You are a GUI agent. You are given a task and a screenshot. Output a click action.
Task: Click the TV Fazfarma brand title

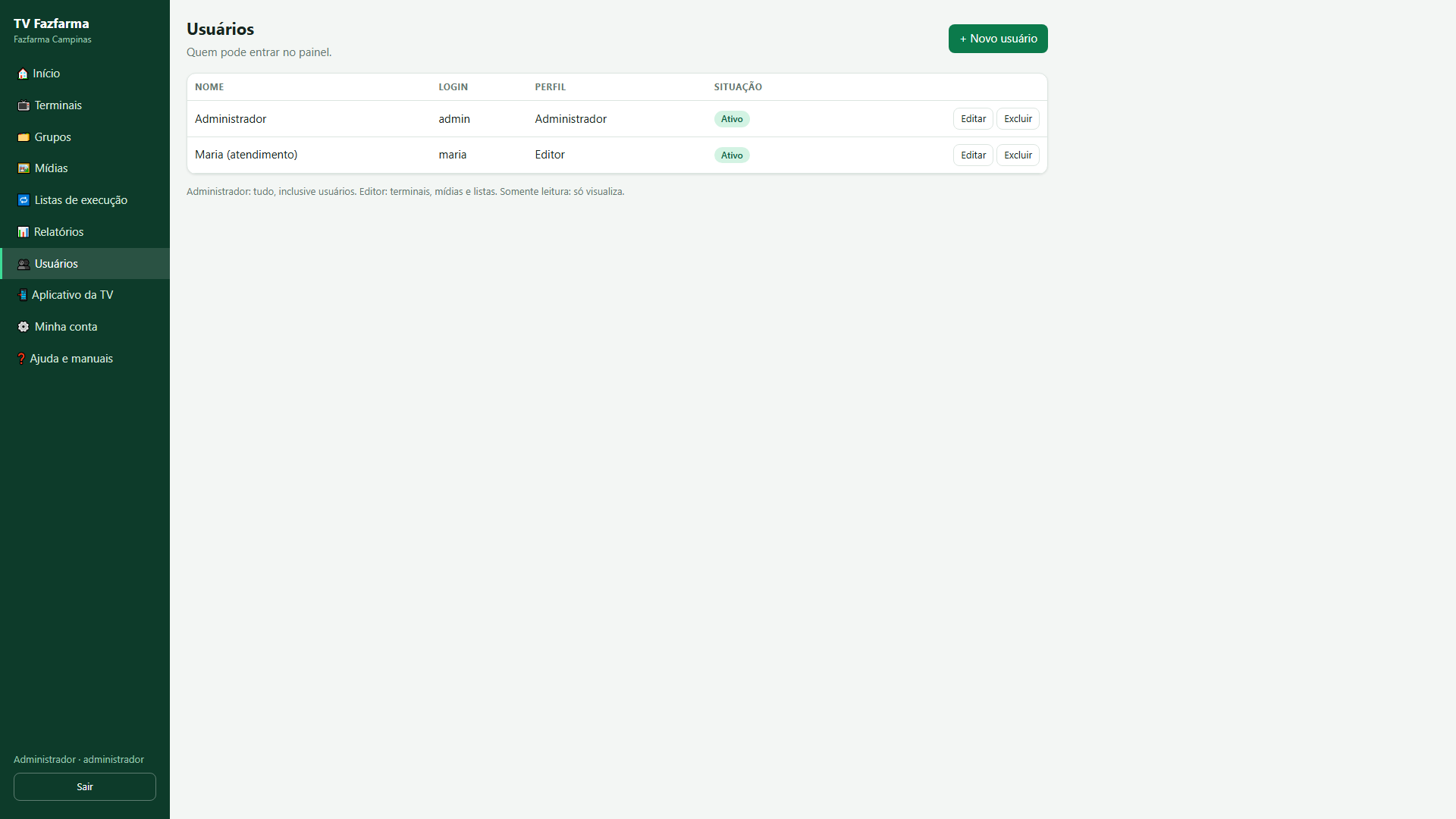coord(52,24)
